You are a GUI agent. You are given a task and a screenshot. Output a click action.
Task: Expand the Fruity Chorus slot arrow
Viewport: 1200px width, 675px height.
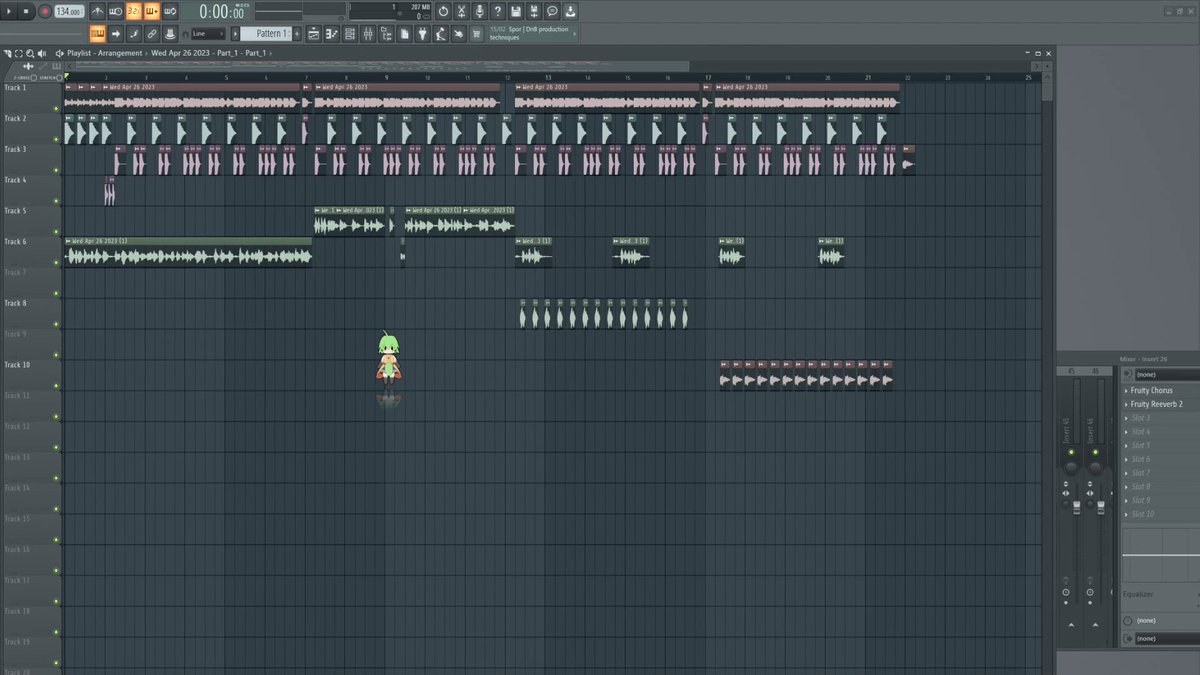[x=1126, y=390]
